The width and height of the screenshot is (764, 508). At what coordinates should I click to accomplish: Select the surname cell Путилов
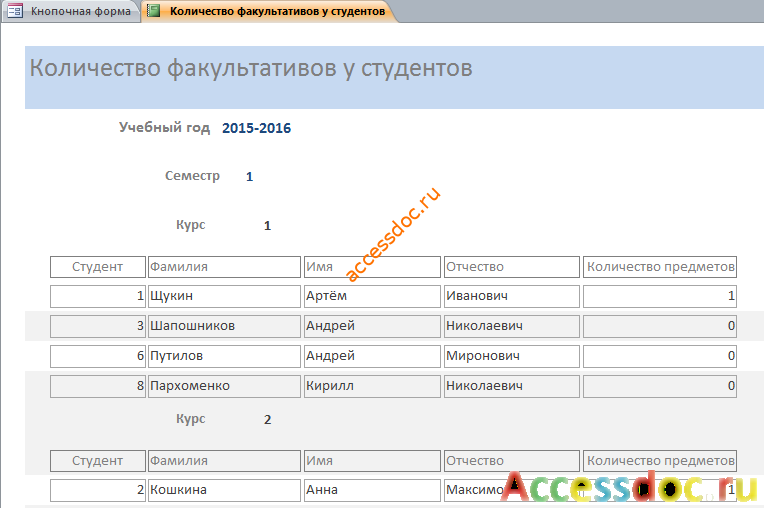[x=224, y=356]
